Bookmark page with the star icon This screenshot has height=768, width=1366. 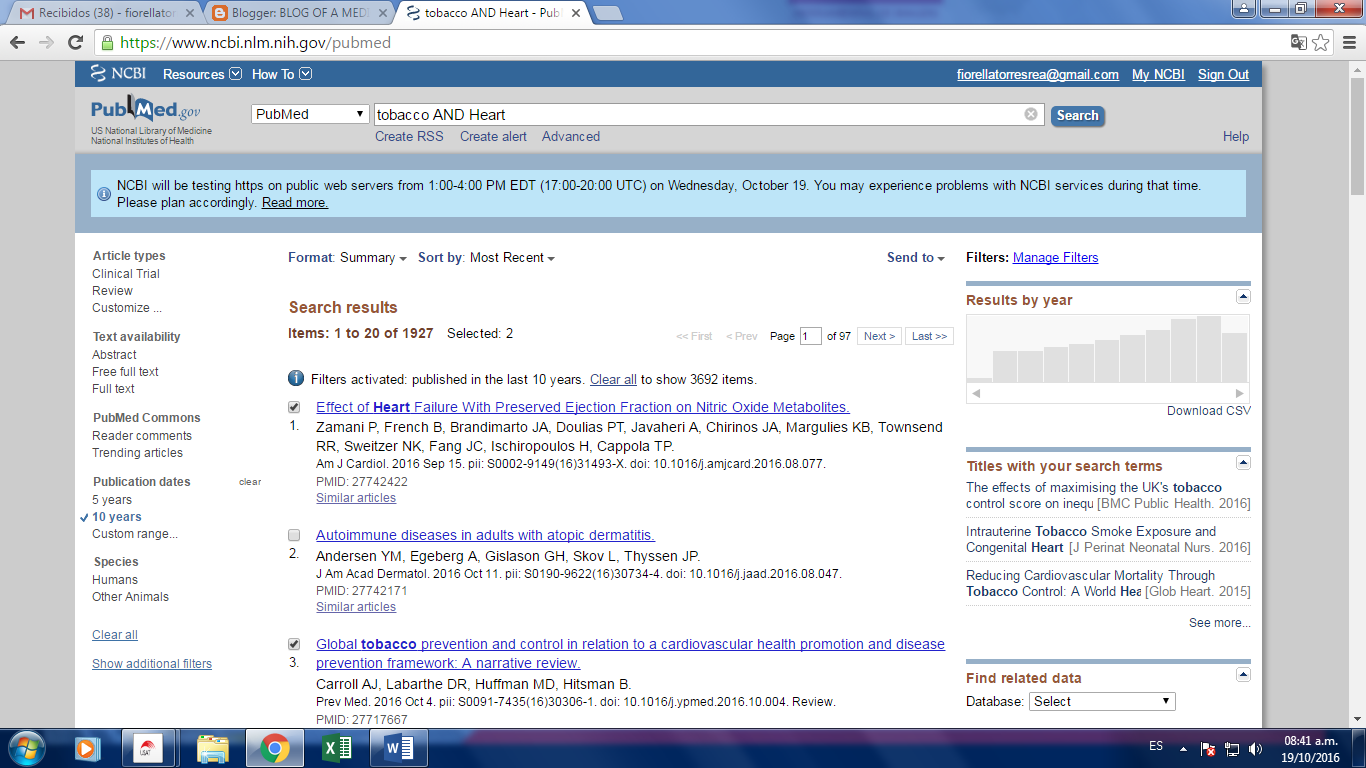click(1321, 42)
